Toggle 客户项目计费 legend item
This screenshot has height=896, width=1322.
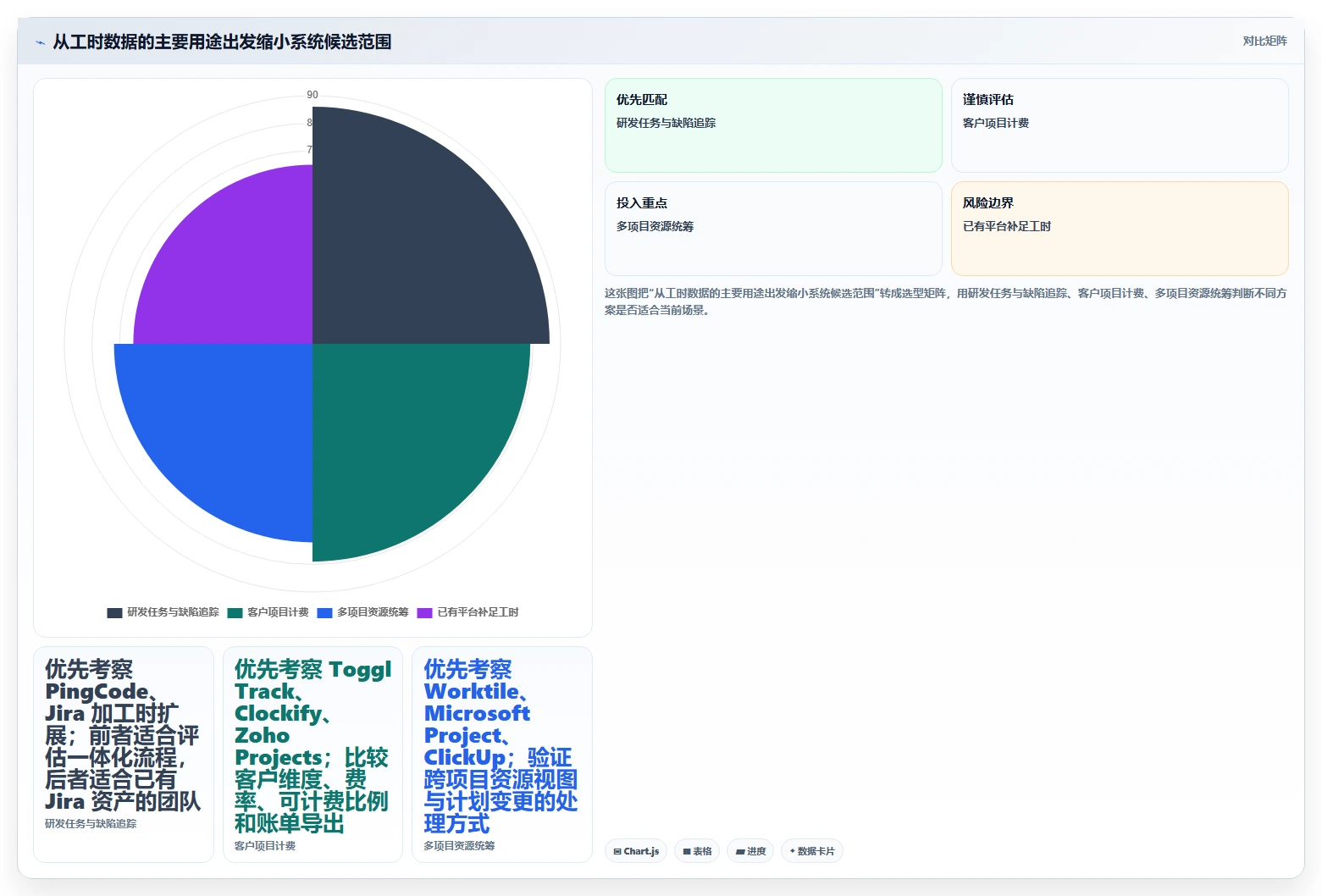point(268,612)
